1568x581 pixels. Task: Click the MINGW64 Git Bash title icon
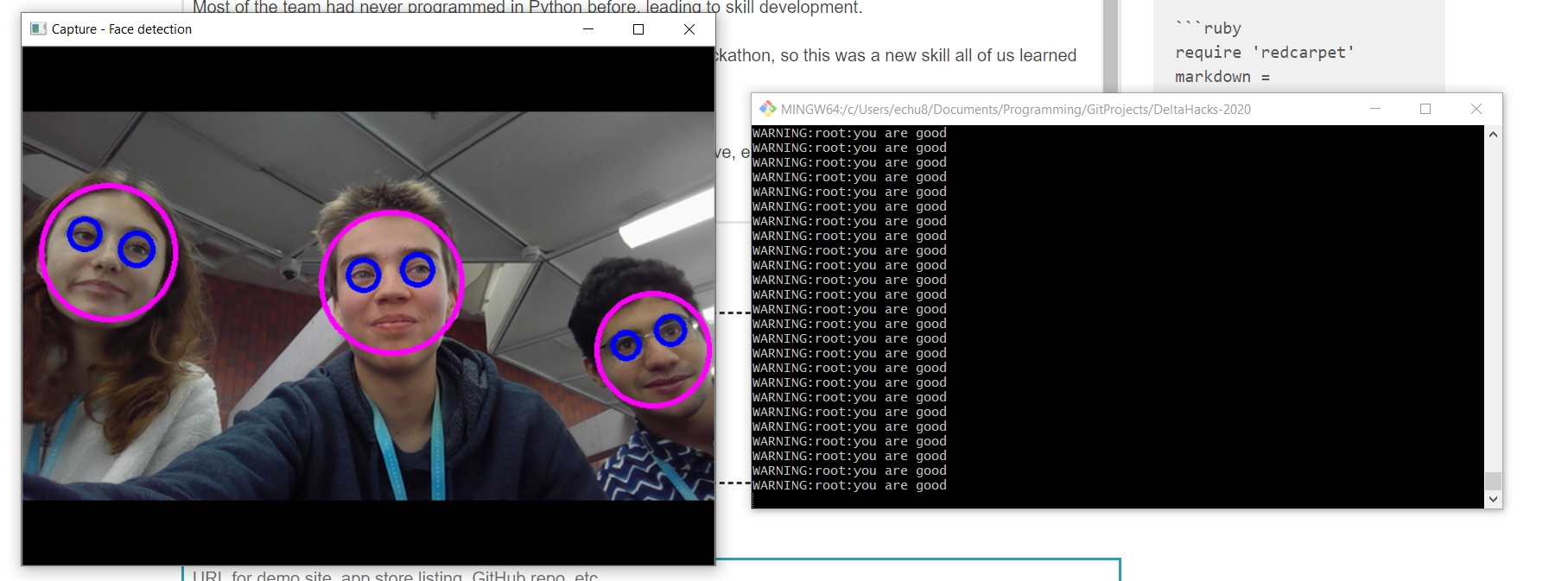(x=767, y=109)
